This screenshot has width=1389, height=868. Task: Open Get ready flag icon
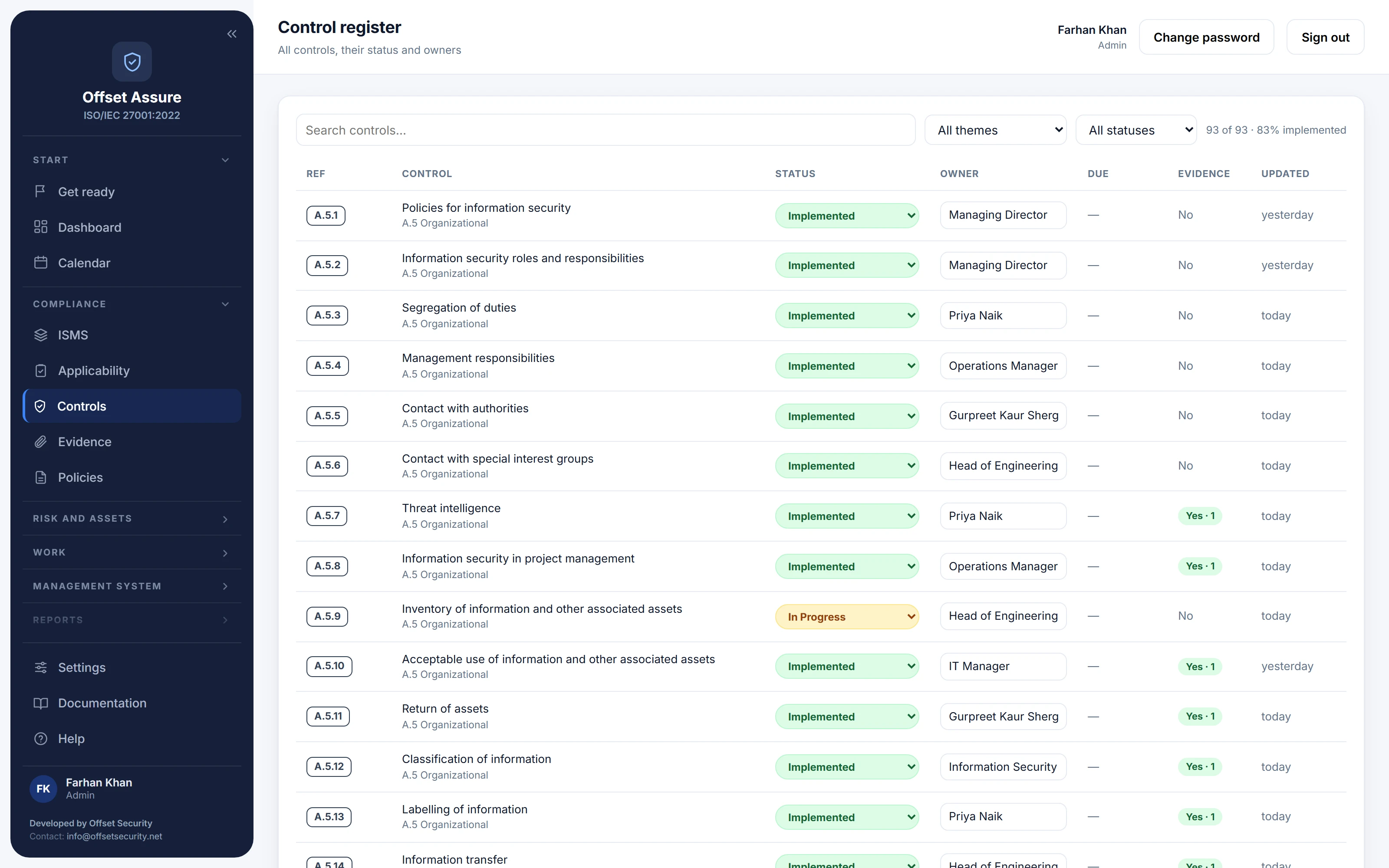click(x=40, y=191)
